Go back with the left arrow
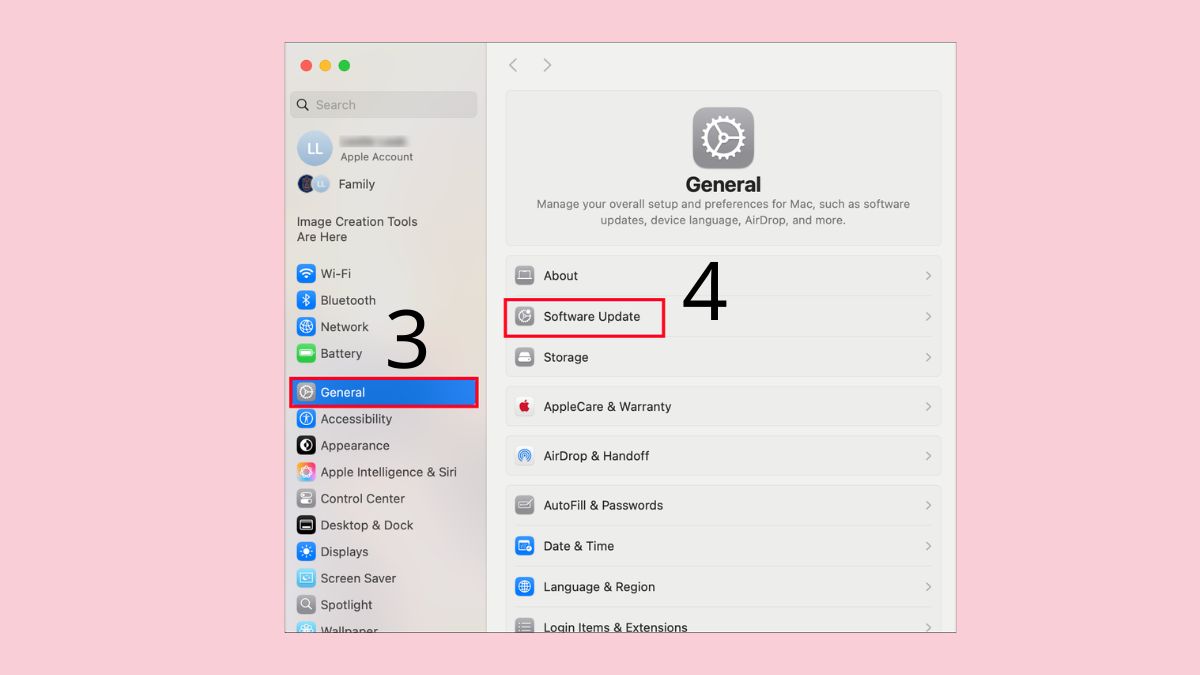The height and width of the screenshot is (675, 1200). coord(513,65)
